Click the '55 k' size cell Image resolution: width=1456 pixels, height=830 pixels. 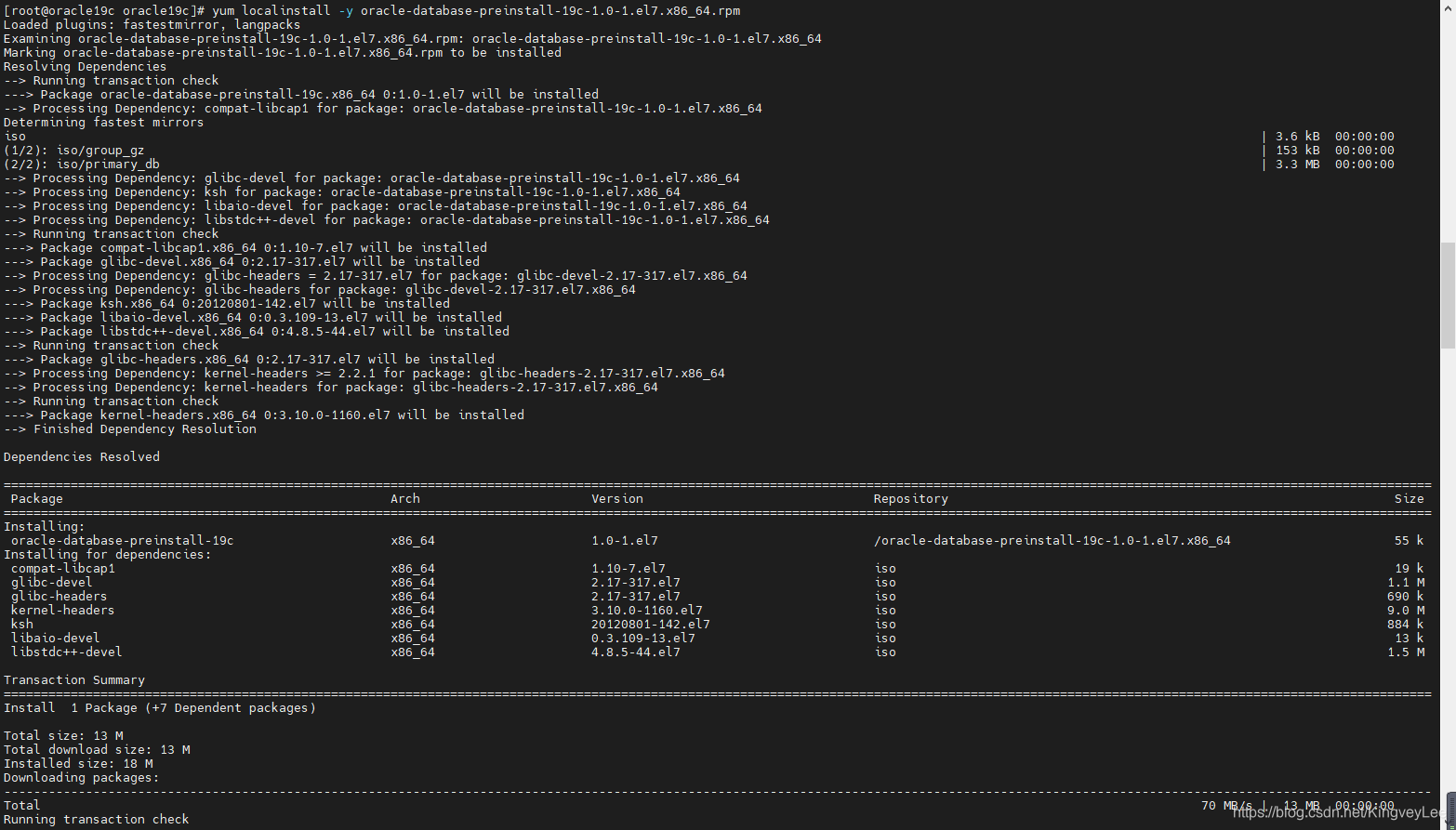(1409, 540)
